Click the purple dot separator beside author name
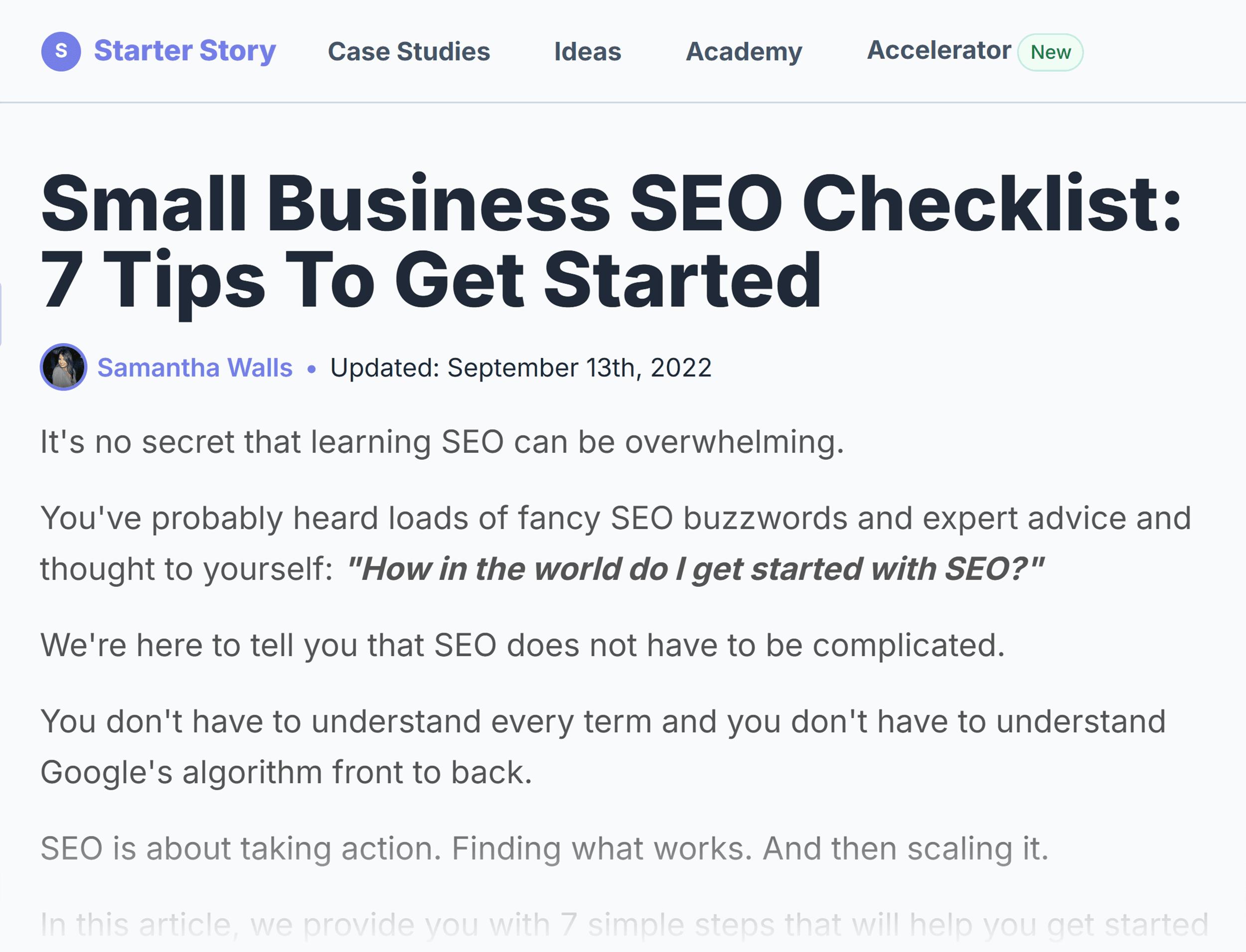This screenshot has width=1246, height=952. tap(311, 369)
